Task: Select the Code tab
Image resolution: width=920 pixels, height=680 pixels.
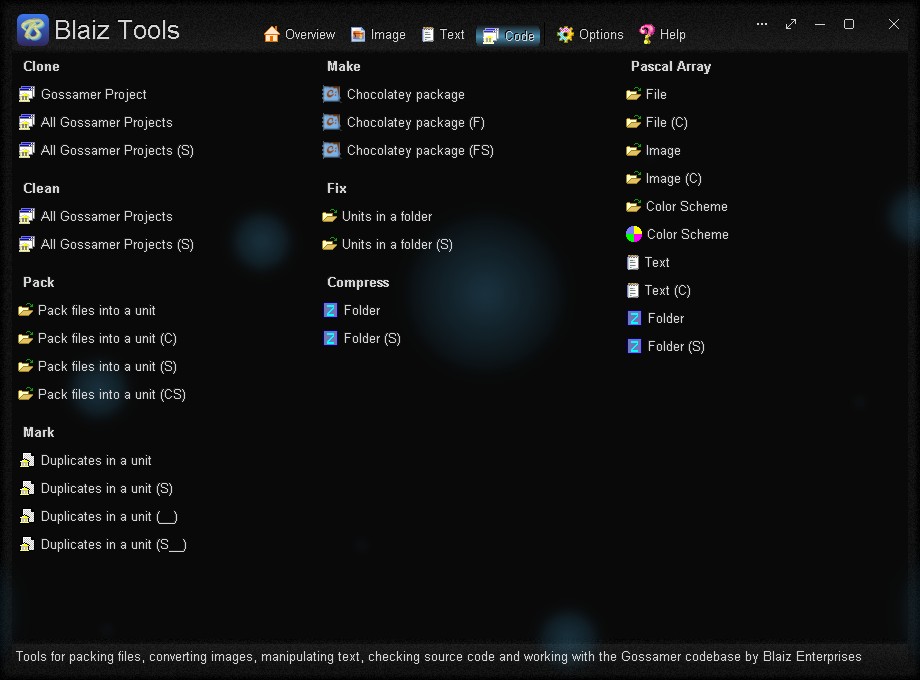Action: pyautogui.click(x=508, y=35)
